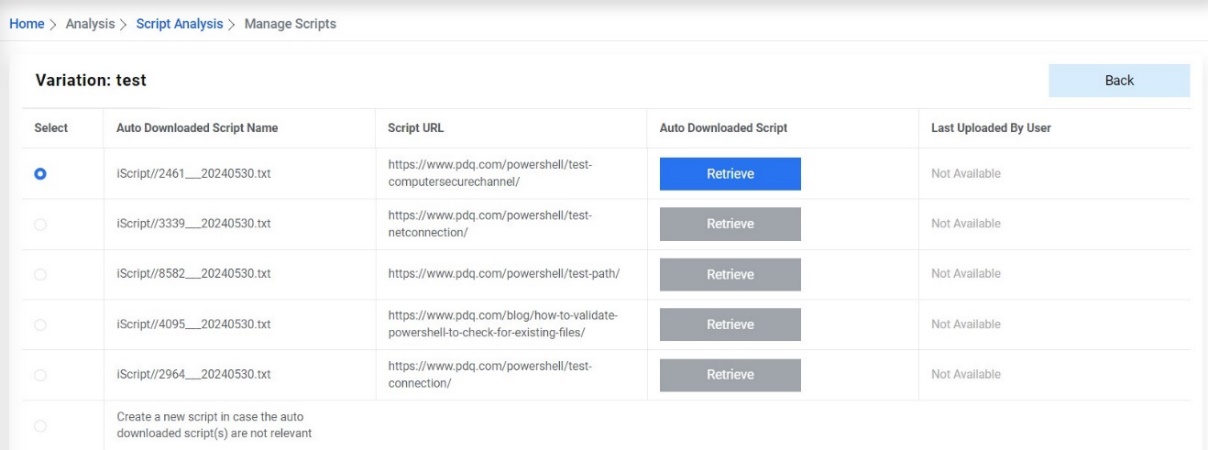1208x450 pixels.
Task: Click Auto Downloaded Script Name column header
Action: point(197,128)
